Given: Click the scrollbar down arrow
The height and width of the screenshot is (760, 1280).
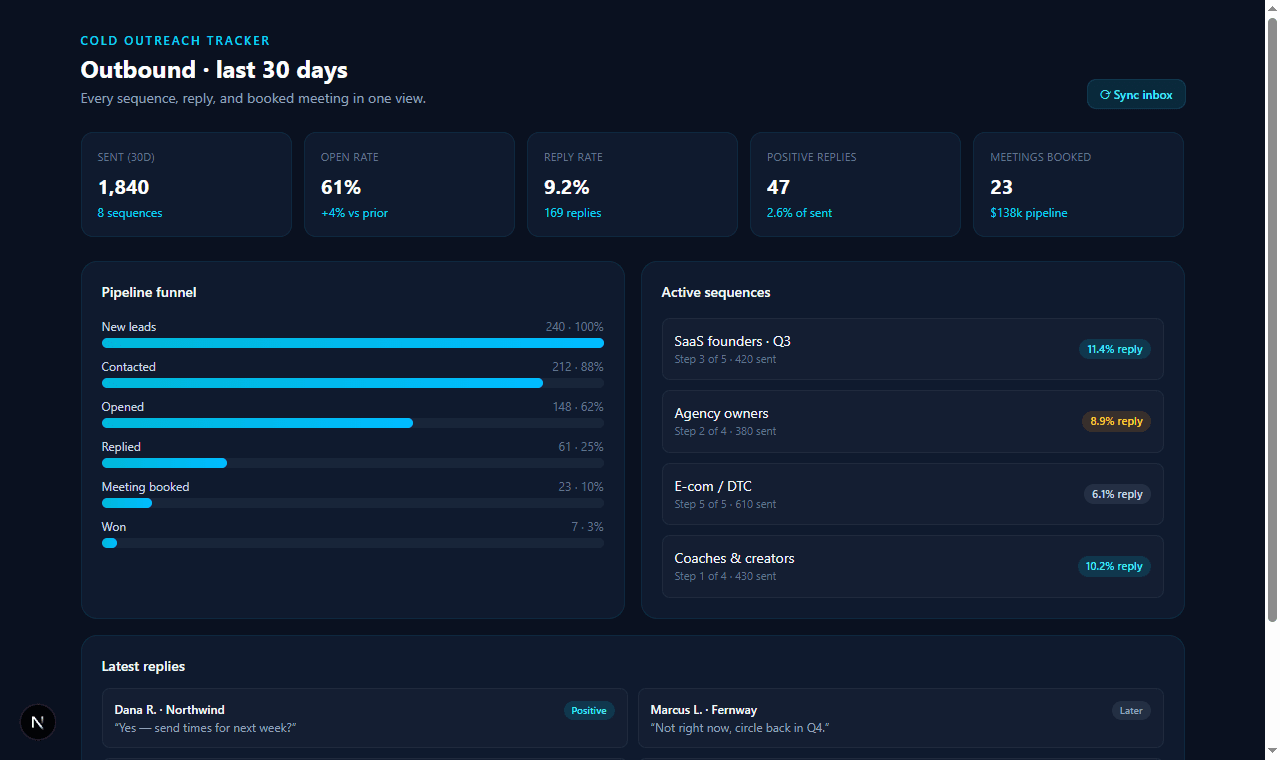Looking at the screenshot, I should [x=1272, y=752].
